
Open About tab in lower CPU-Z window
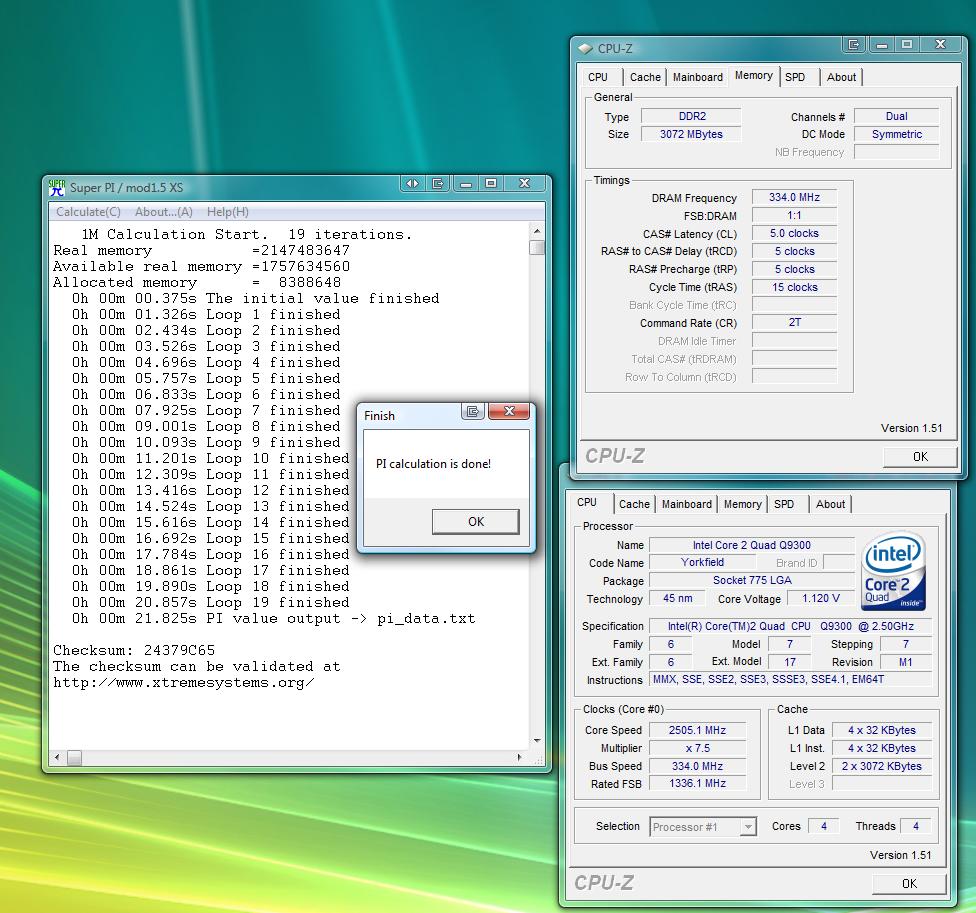(x=830, y=504)
